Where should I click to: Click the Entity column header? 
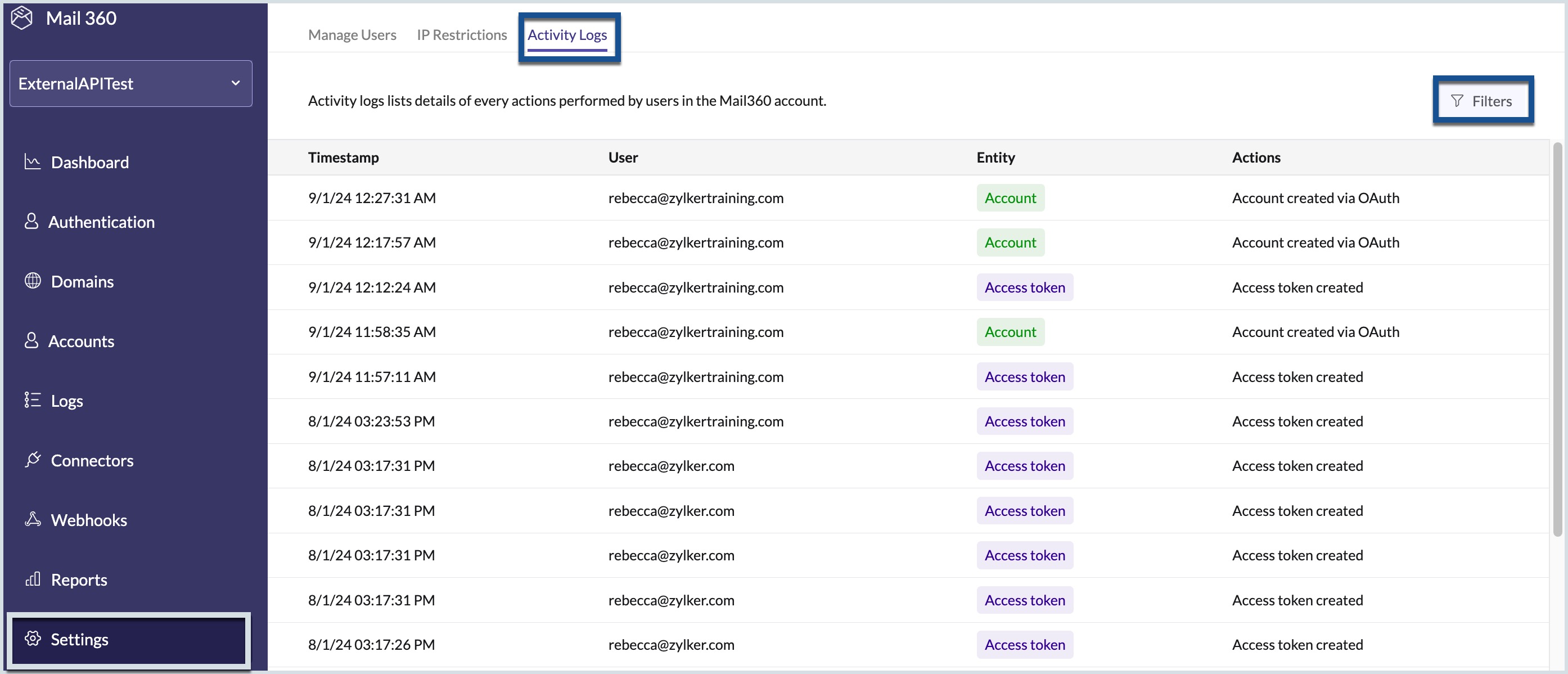pos(995,157)
